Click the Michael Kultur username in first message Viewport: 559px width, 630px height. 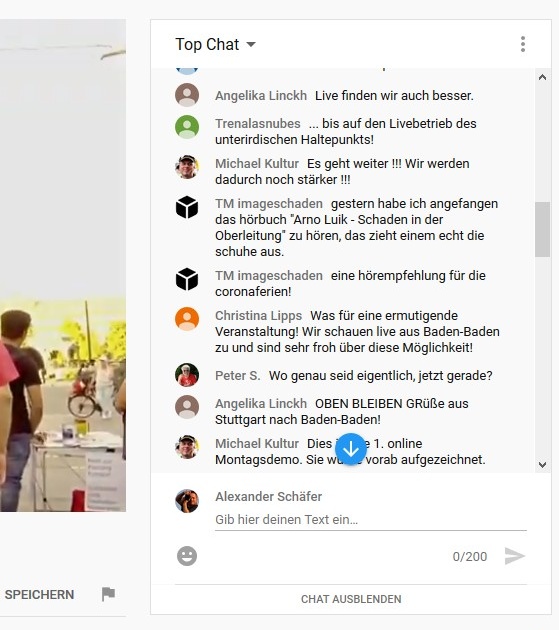pos(257,164)
